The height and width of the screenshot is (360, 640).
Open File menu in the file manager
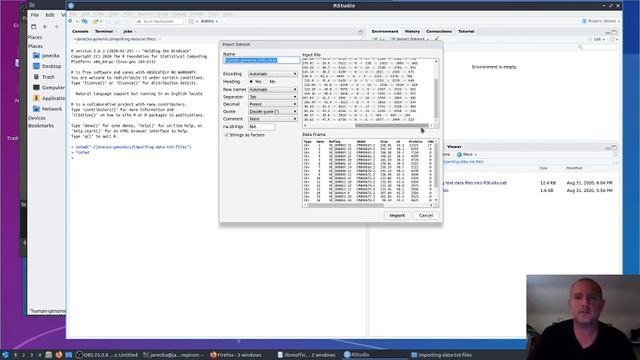tap(35, 15)
